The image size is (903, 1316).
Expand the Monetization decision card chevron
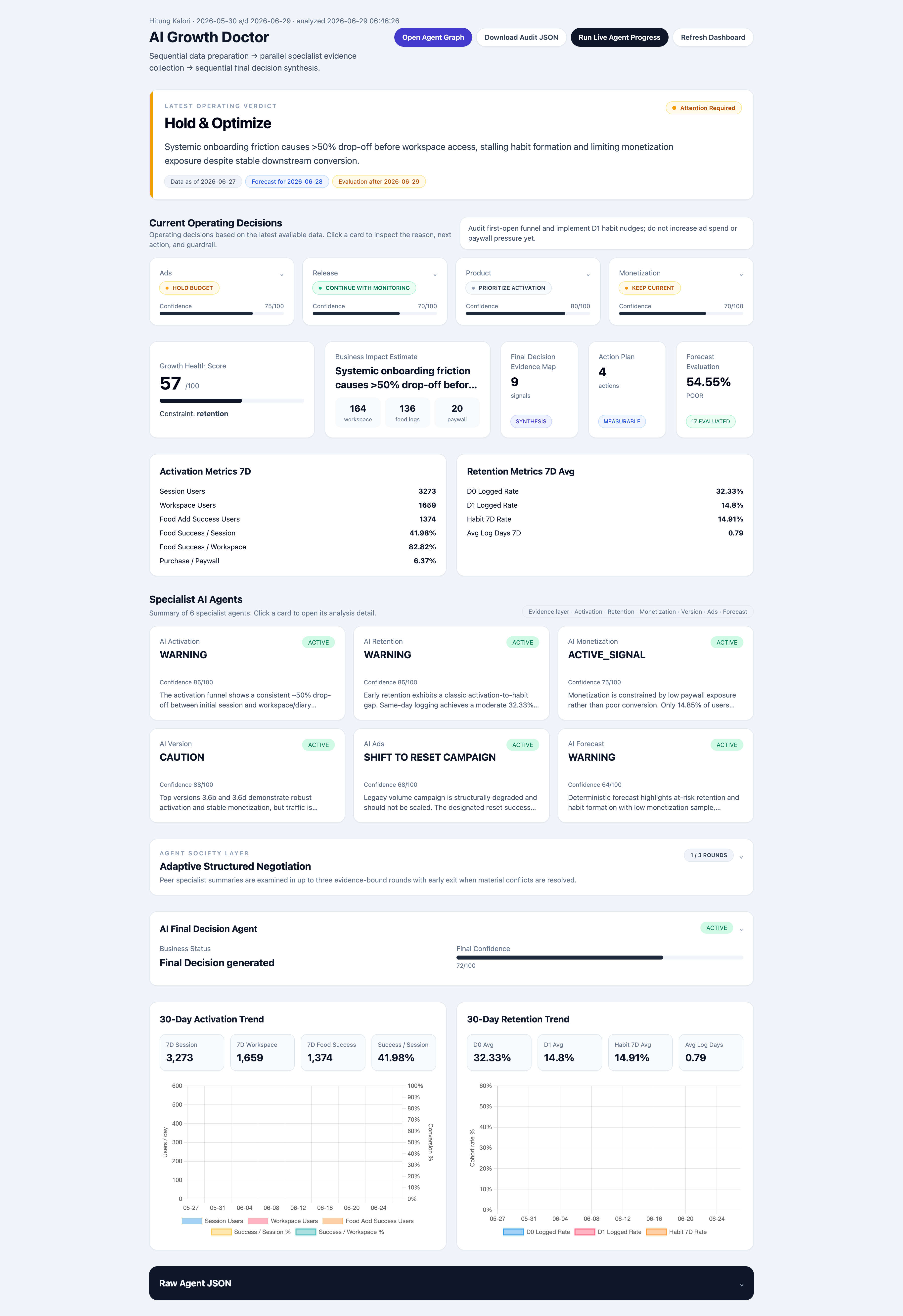[x=741, y=275]
